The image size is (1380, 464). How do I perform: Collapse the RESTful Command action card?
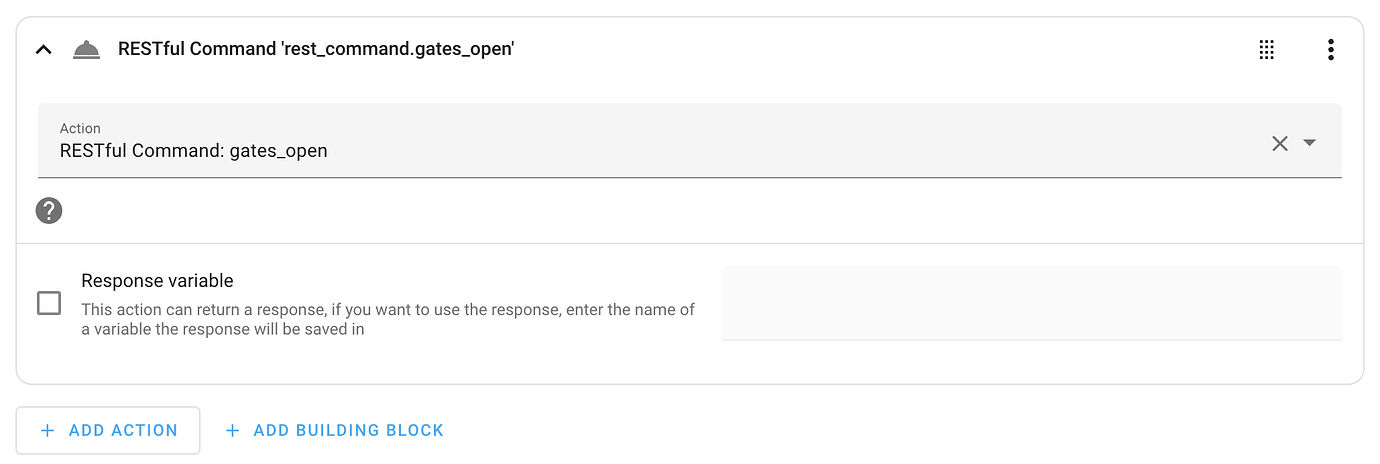click(44, 49)
